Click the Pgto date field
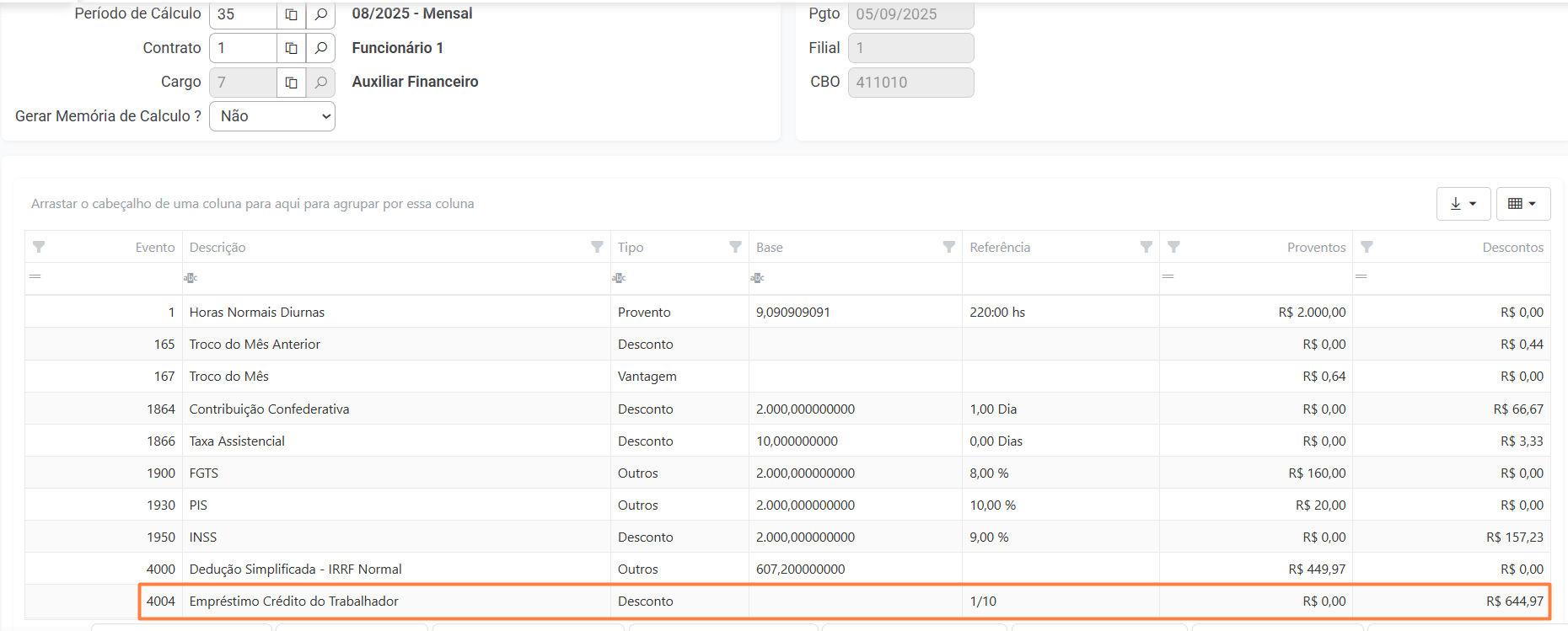The image size is (1568, 631). pyautogui.click(x=910, y=14)
